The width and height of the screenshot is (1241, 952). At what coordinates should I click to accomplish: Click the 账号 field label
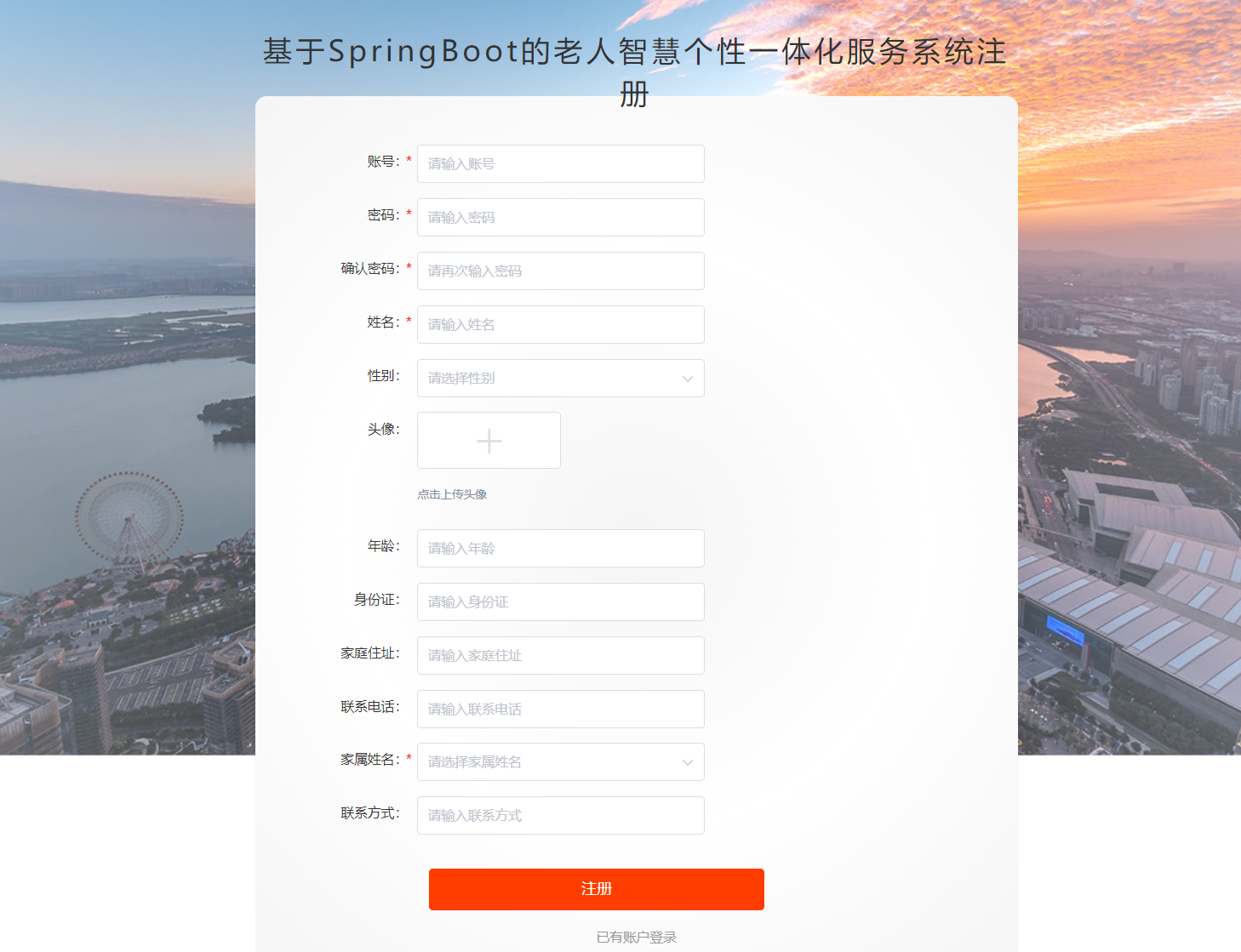[x=383, y=162]
